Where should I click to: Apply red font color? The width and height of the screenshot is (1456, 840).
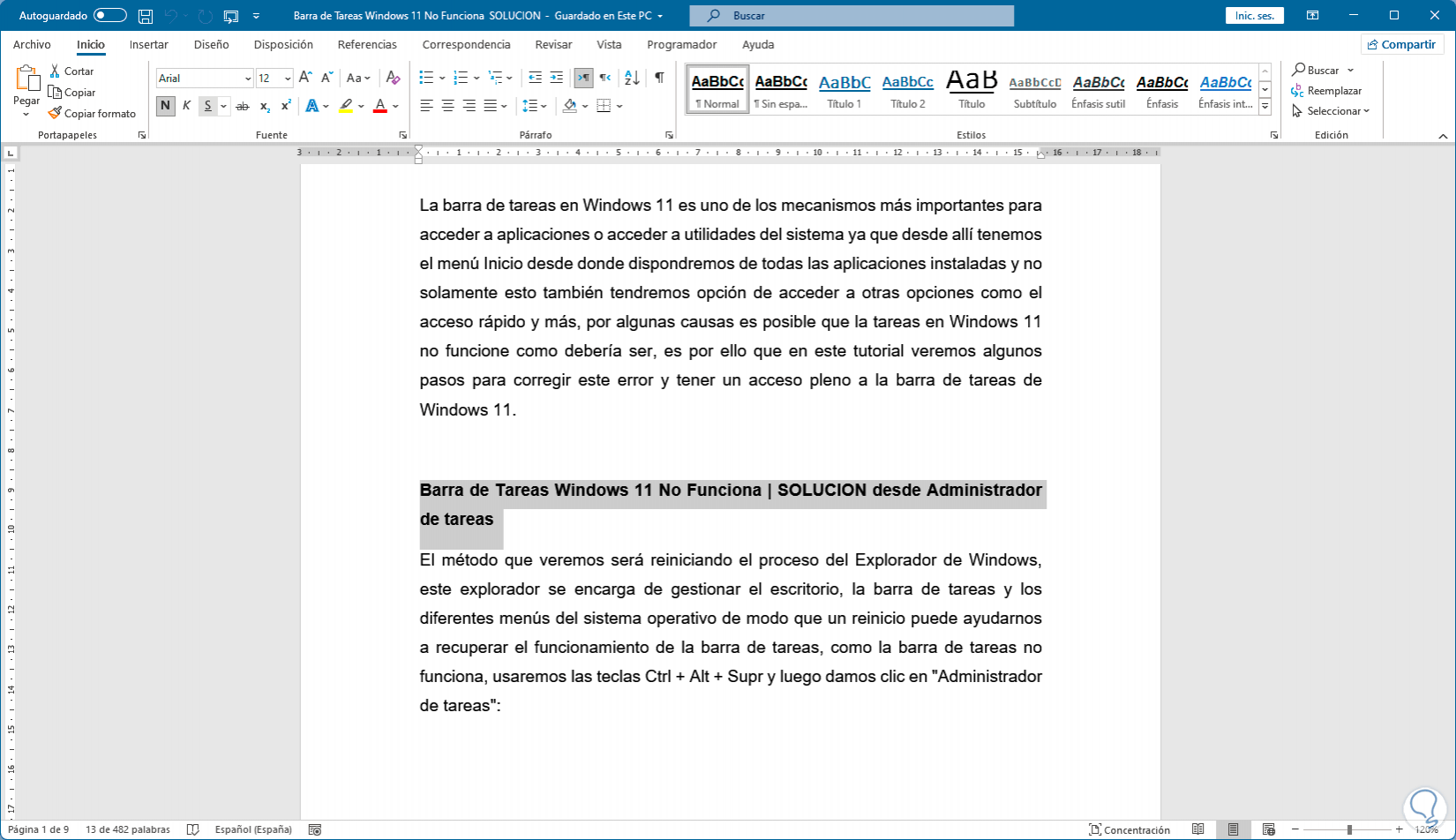380,106
